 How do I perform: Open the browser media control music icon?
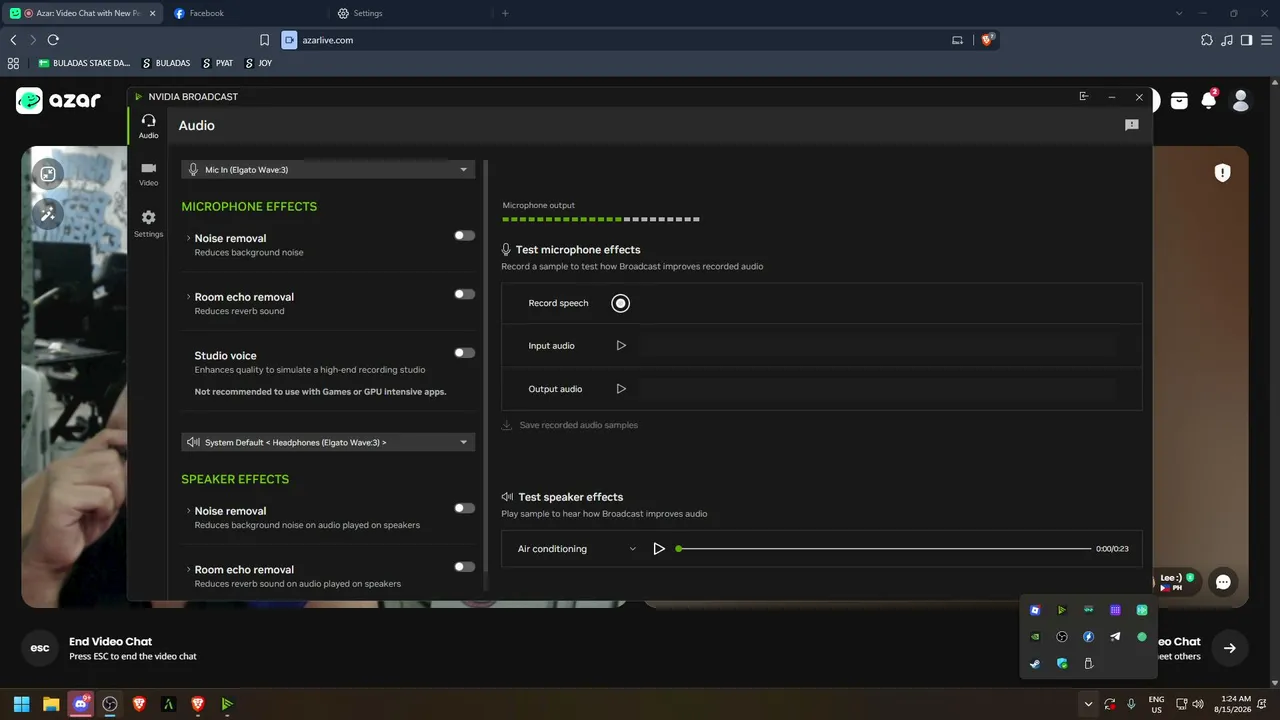click(x=1227, y=40)
